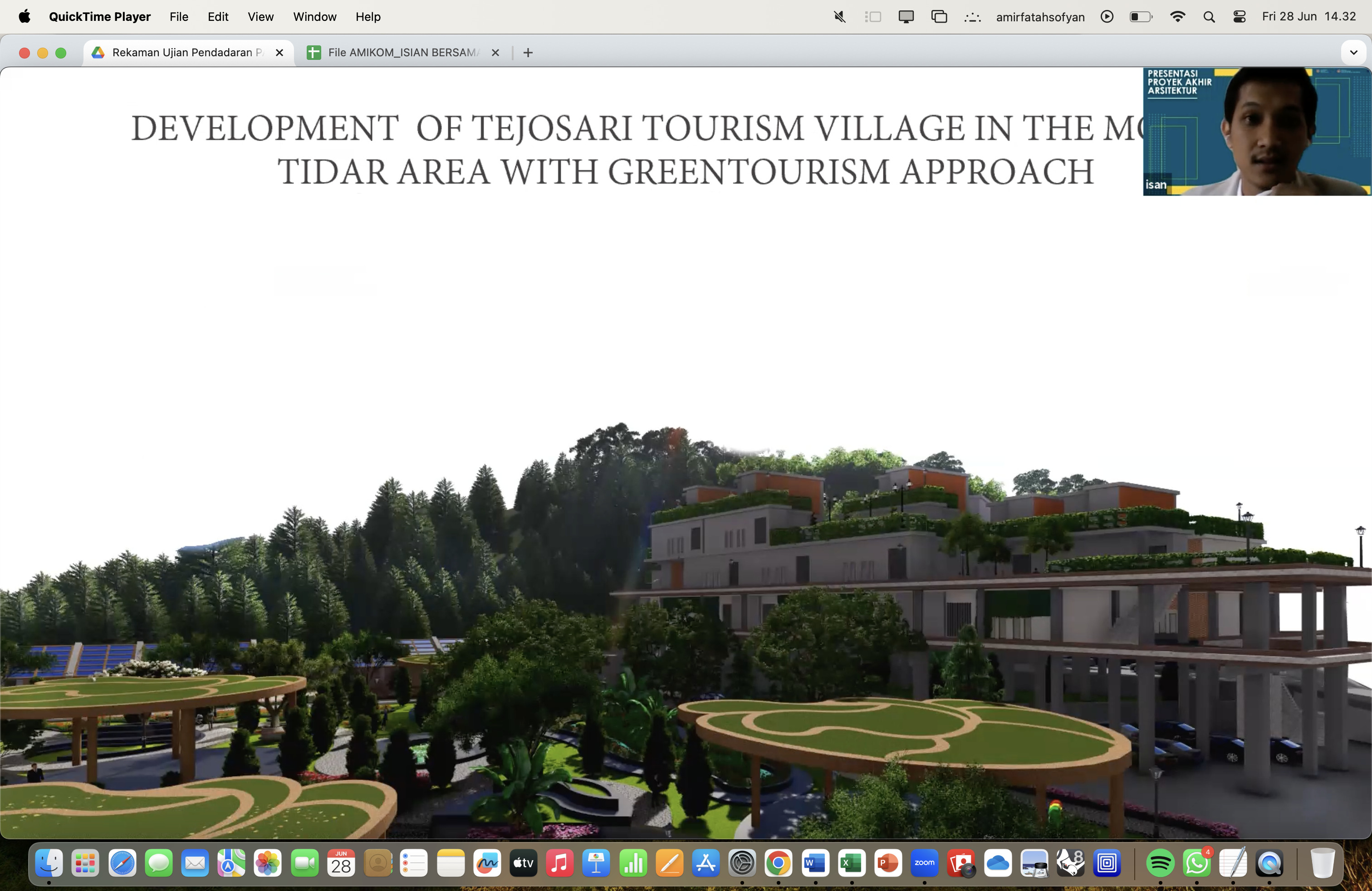Launch Google Chrome from the Dock

(778, 863)
